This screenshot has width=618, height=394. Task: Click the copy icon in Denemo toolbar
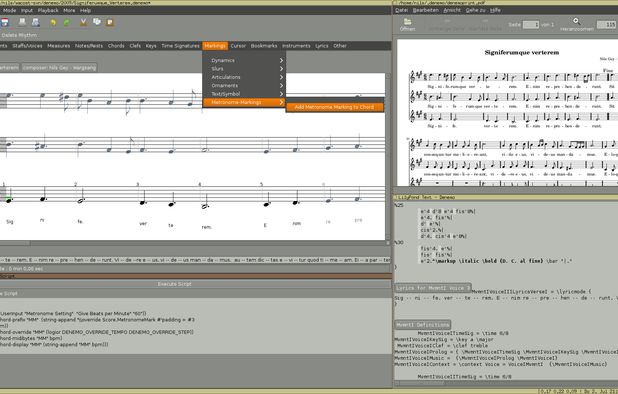click(97, 22)
